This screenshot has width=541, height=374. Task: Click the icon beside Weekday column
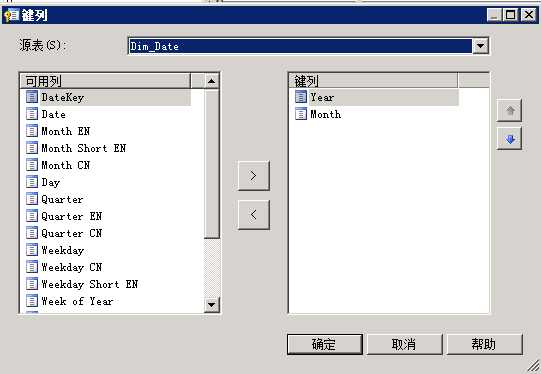[x=32, y=250]
